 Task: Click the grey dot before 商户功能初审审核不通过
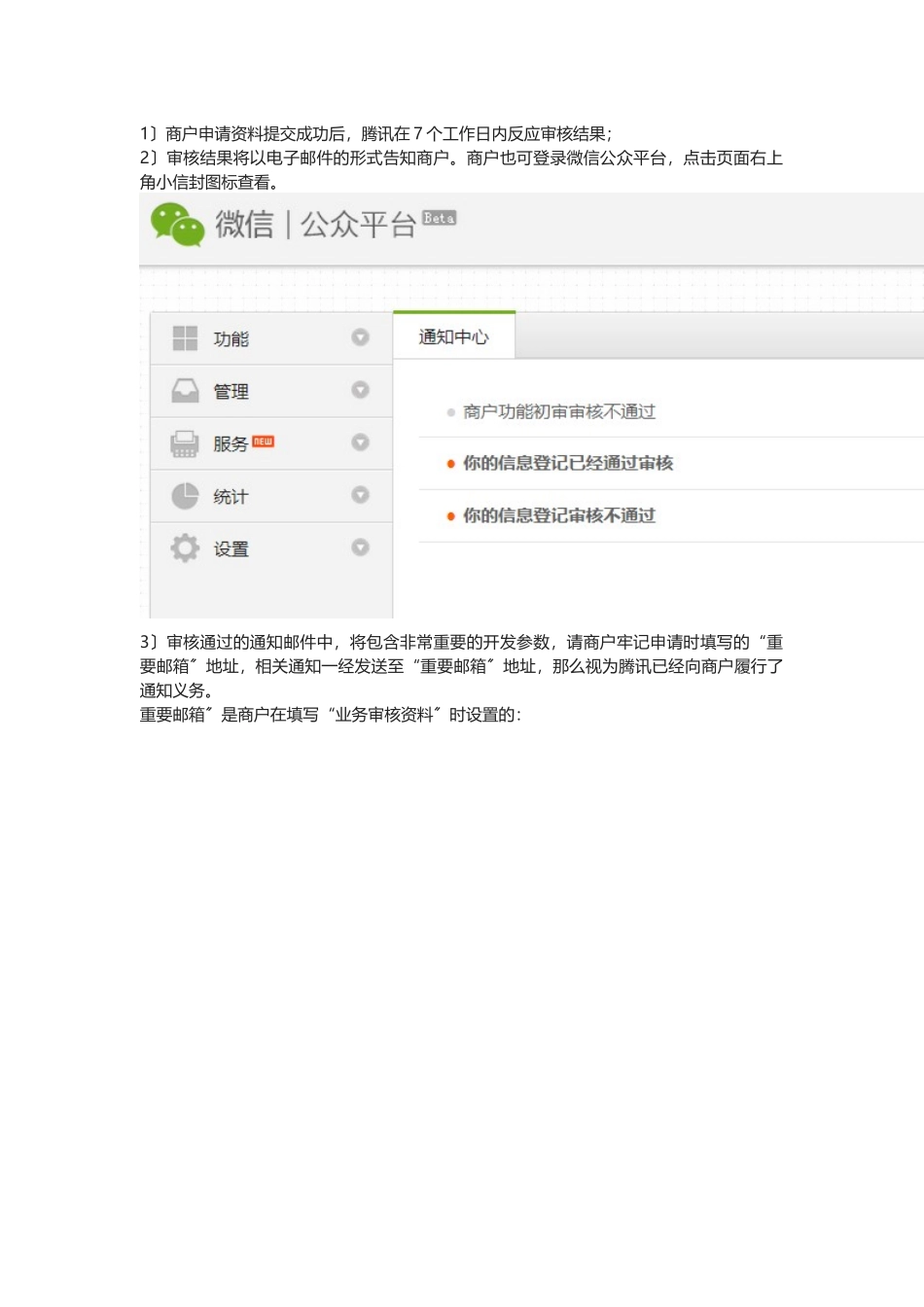click(450, 413)
